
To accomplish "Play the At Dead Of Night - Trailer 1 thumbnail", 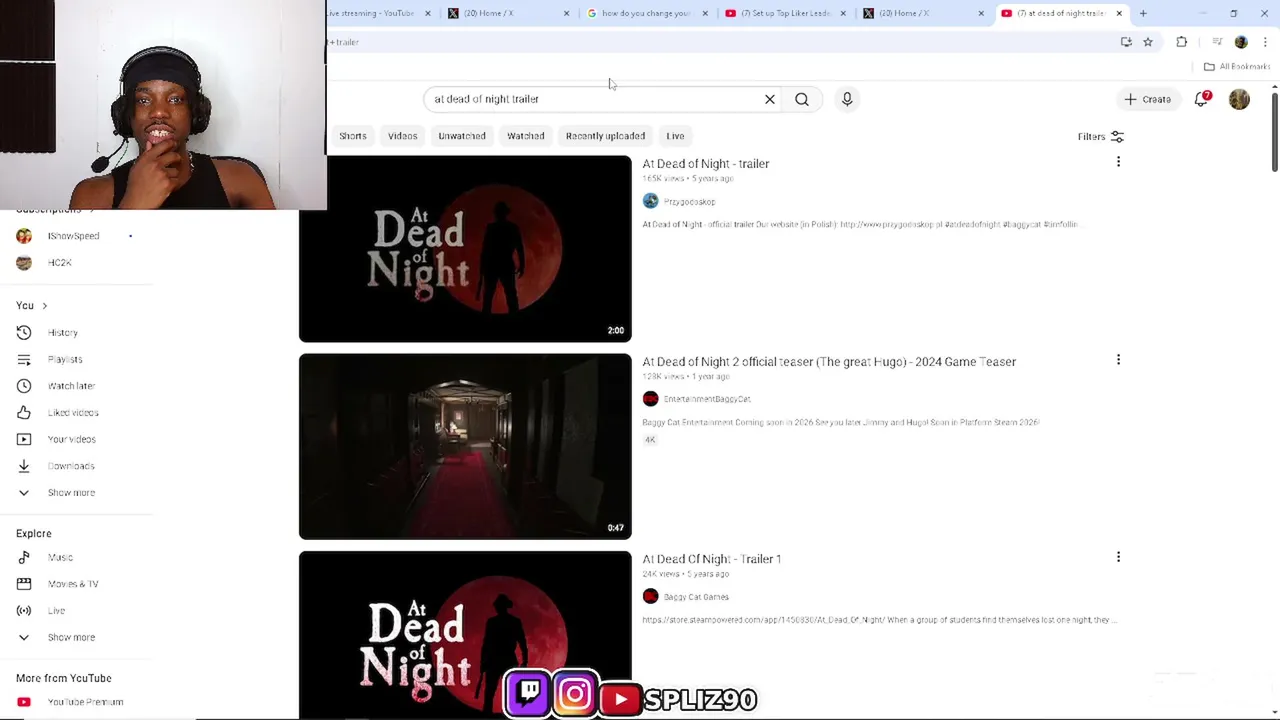I will [465, 635].
